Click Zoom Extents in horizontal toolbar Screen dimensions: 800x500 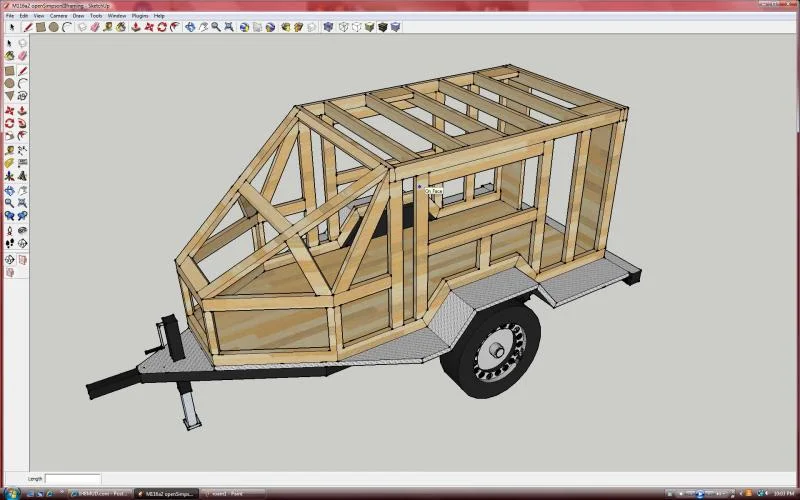229,27
